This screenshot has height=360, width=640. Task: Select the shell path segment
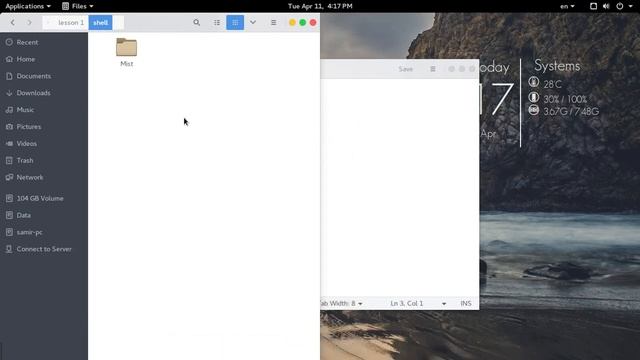point(100,22)
